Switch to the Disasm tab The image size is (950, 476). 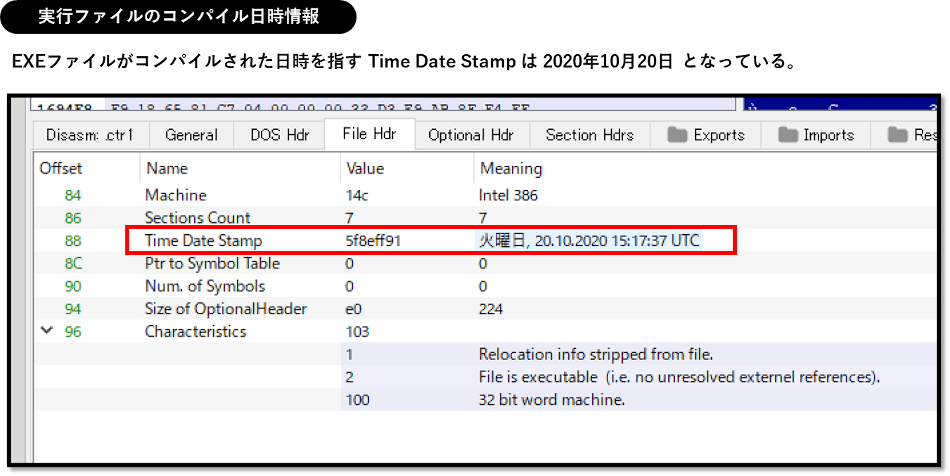(89, 135)
